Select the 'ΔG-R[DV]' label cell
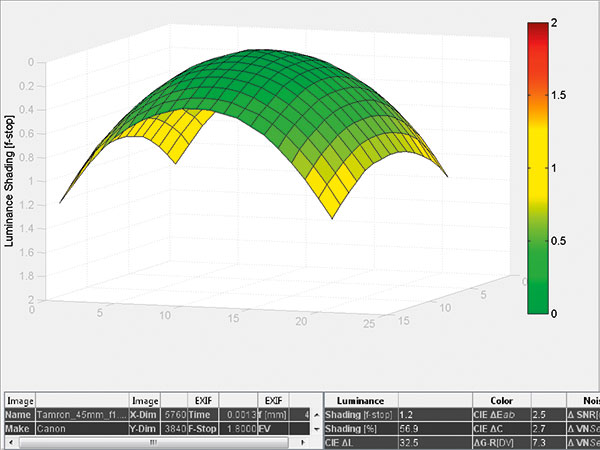 502,443
